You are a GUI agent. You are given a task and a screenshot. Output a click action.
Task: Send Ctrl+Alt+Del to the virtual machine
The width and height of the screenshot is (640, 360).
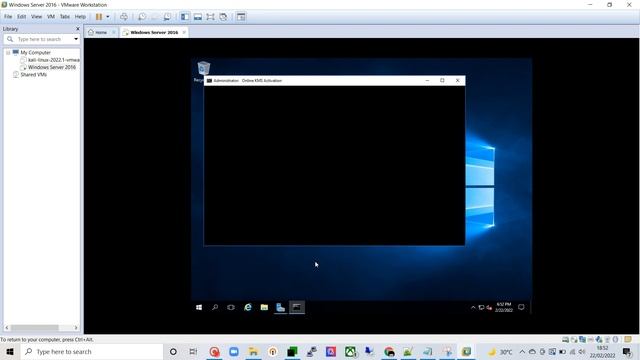tap(124, 17)
